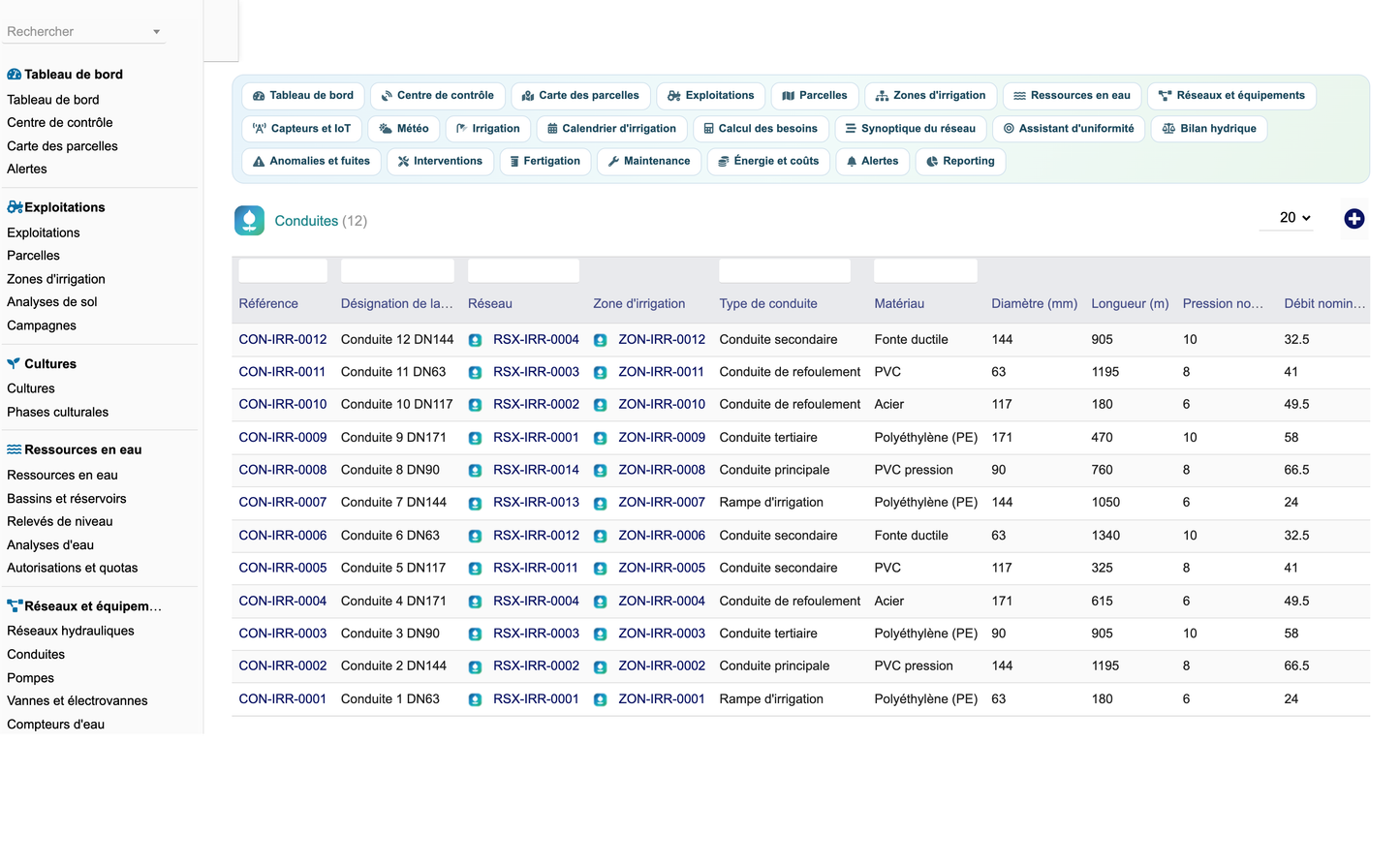Open the Capteurs et IoT tab
Viewport: 1400px width, 866px height.
tap(301, 129)
